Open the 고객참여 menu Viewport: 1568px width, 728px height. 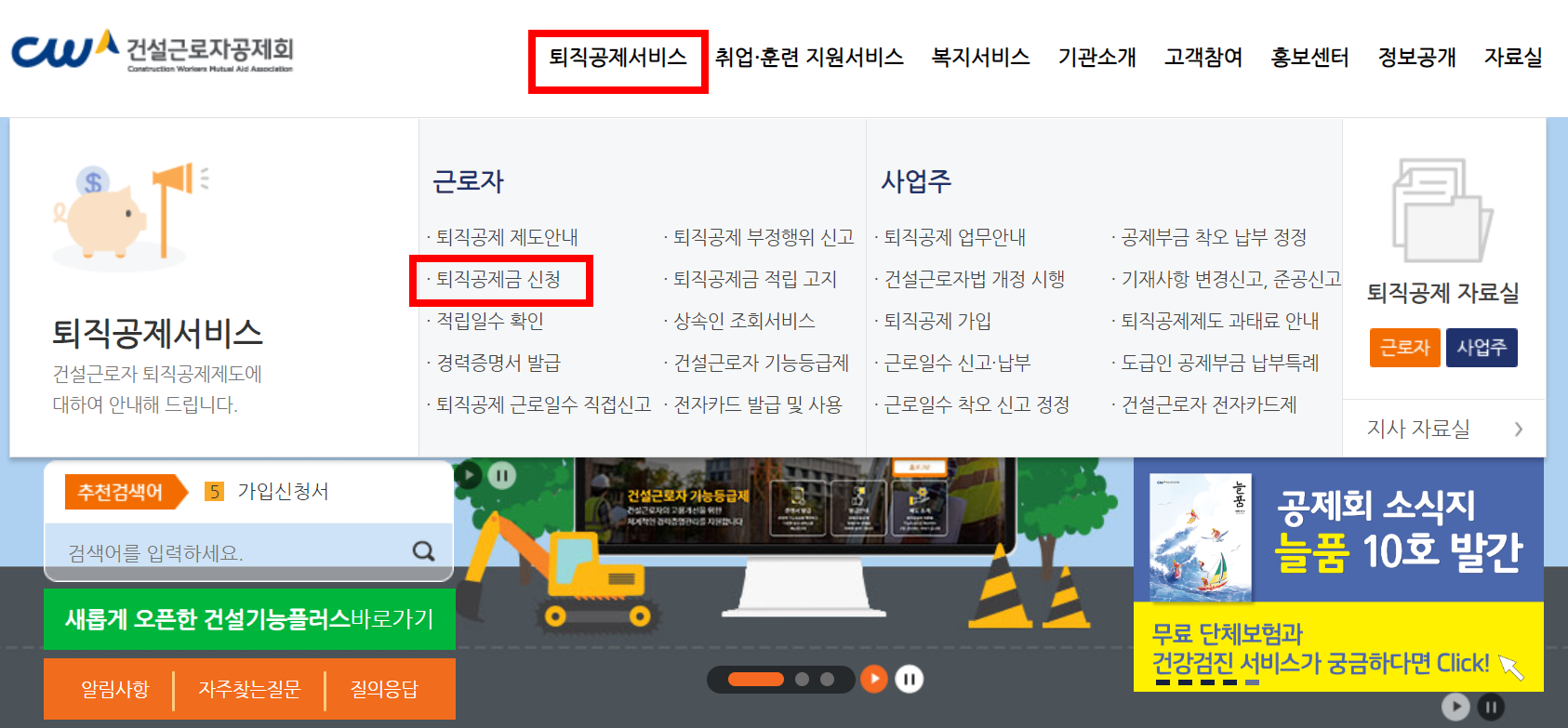pos(1203,58)
